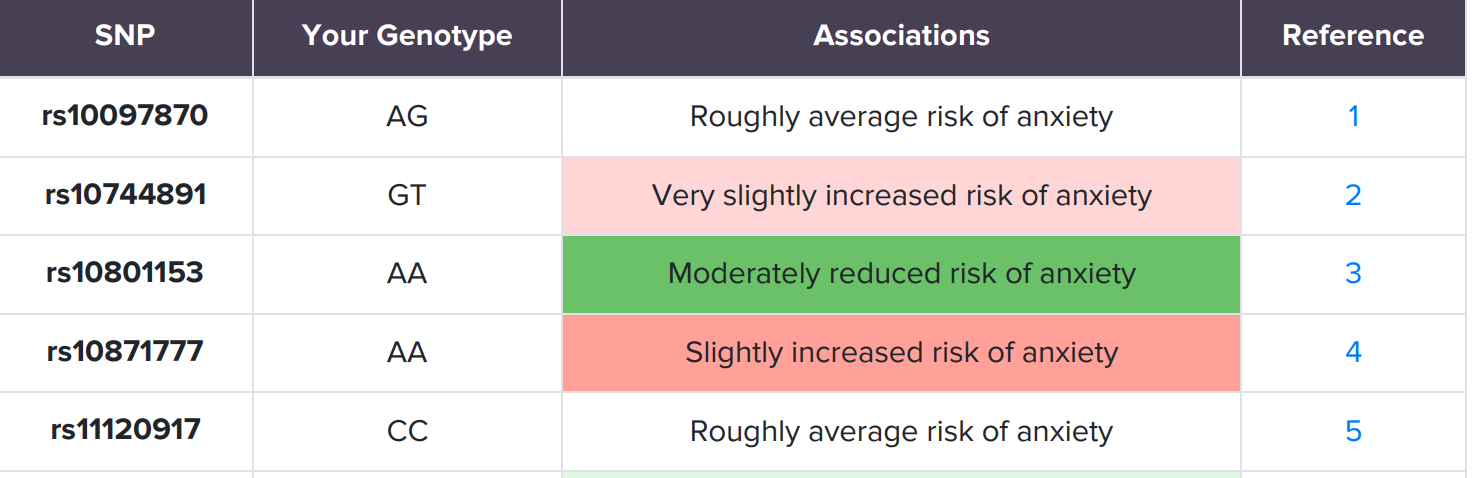The height and width of the screenshot is (478, 1474).
Task: Select SNP rs11120917
Action: (125, 430)
